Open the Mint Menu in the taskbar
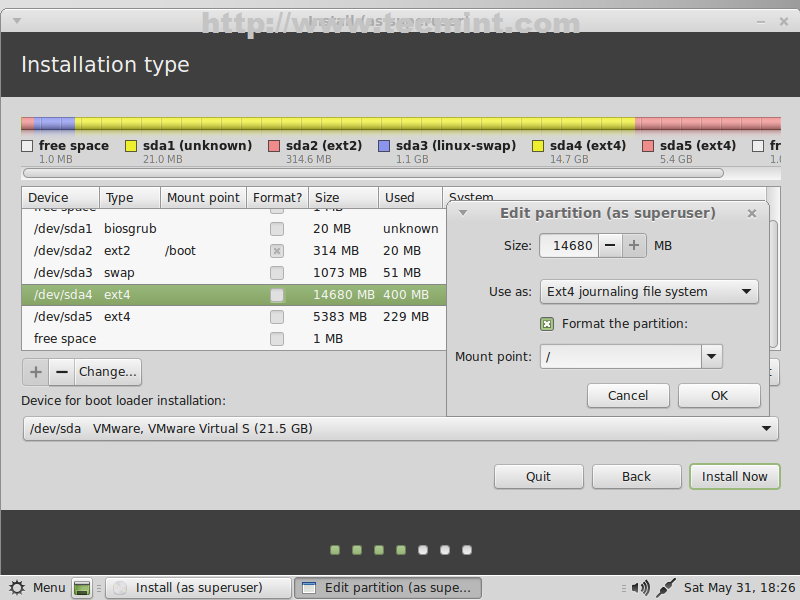 [38, 588]
